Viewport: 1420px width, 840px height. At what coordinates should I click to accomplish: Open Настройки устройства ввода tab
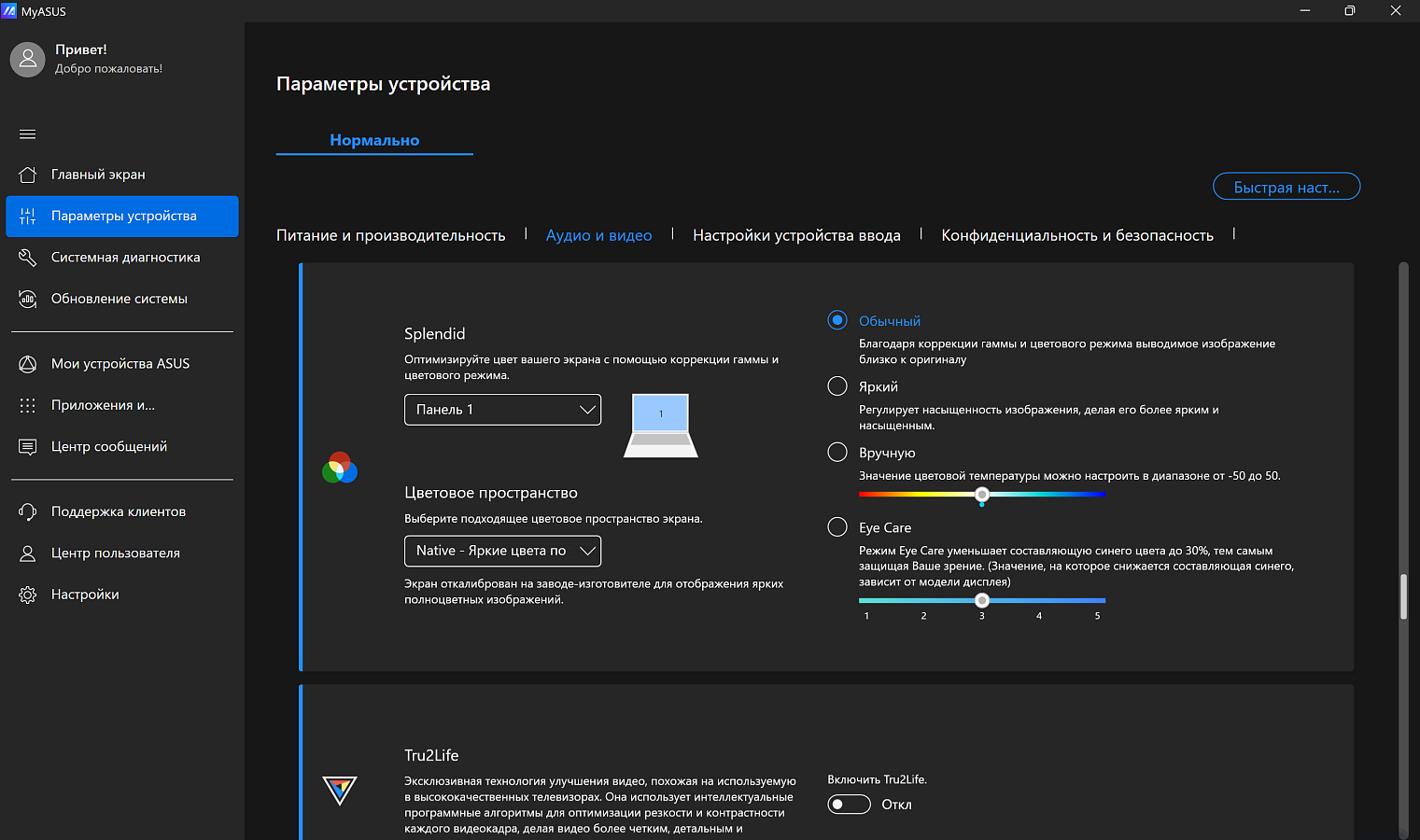tap(796, 235)
